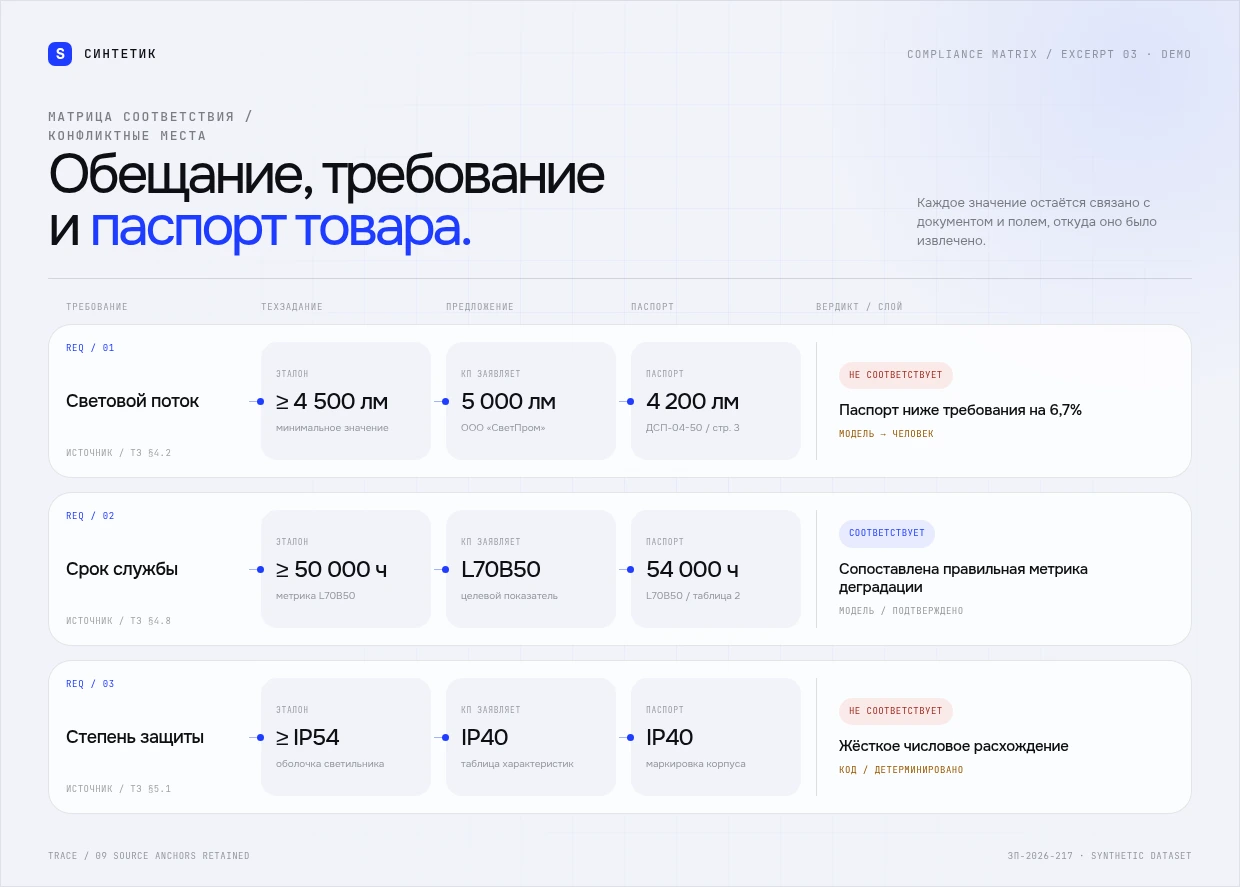This screenshot has height=887, width=1240.
Task: Click 'Жёсткое числовое расхождение' verdict
Action: click(x=954, y=746)
